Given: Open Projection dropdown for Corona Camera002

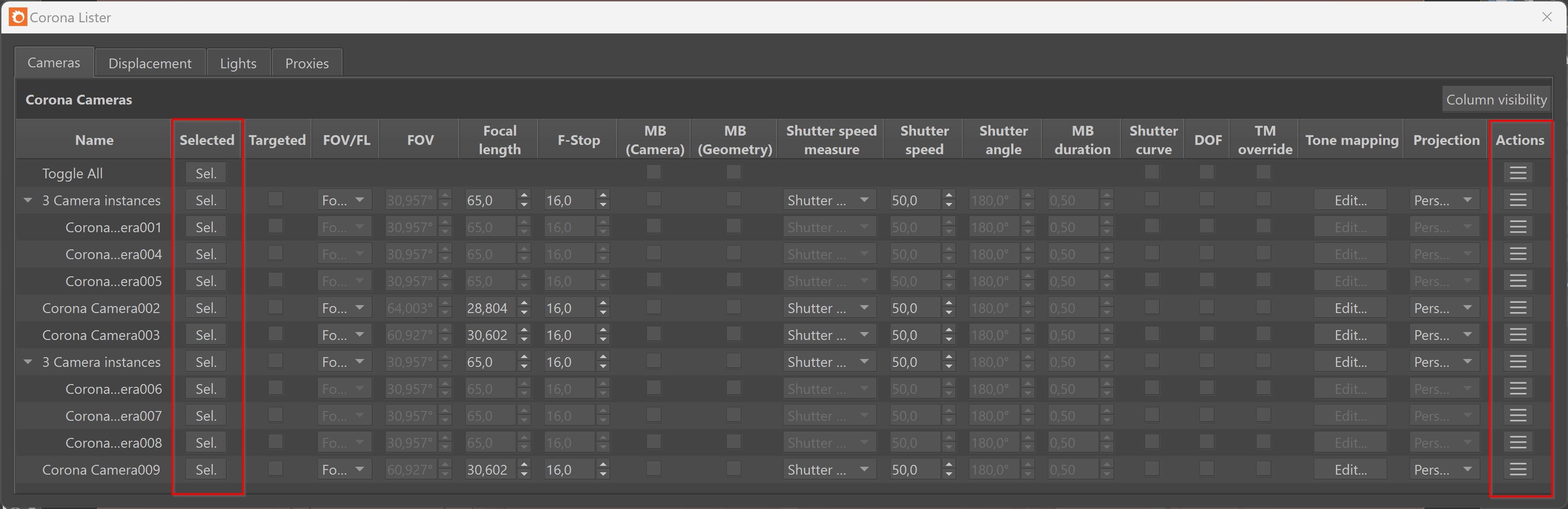Looking at the screenshot, I should [x=1444, y=308].
